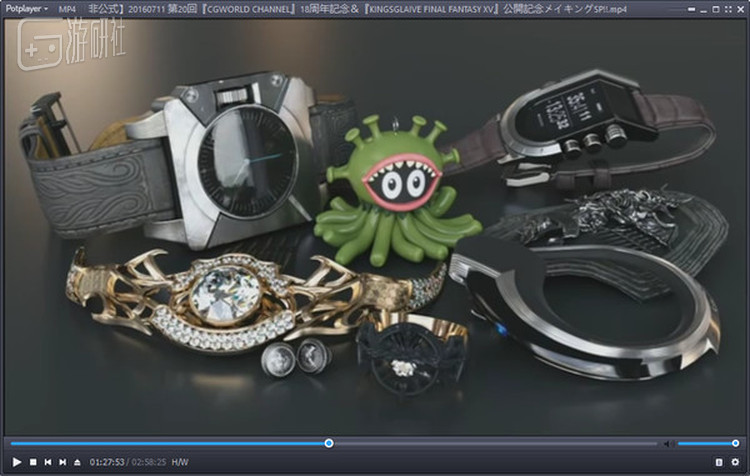Image resolution: width=750 pixels, height=476 pixels.
Task: Click the eject/open file icon
Action: 78,462
